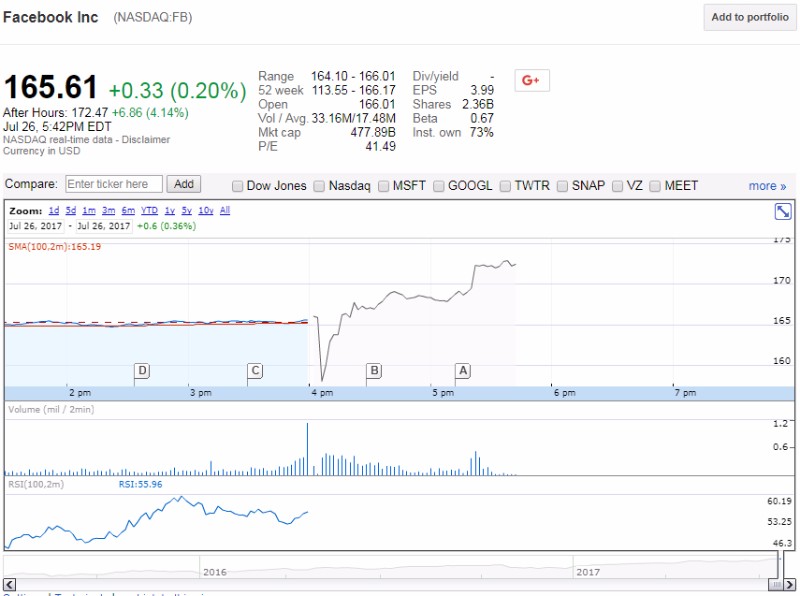This screenshot has height=596, width=800.
Task: Open the Disclaimer link
Action: 145,139
